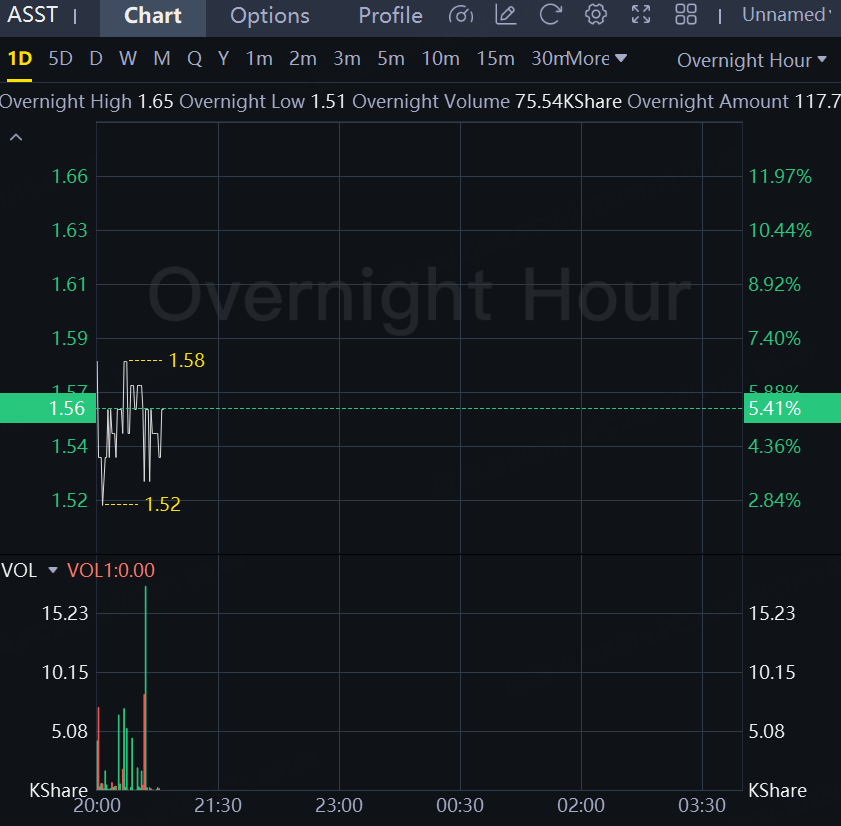Expand the More intervals dropdown
The image size is (841, 826).
pyautogui.click(x=598, y=59)
